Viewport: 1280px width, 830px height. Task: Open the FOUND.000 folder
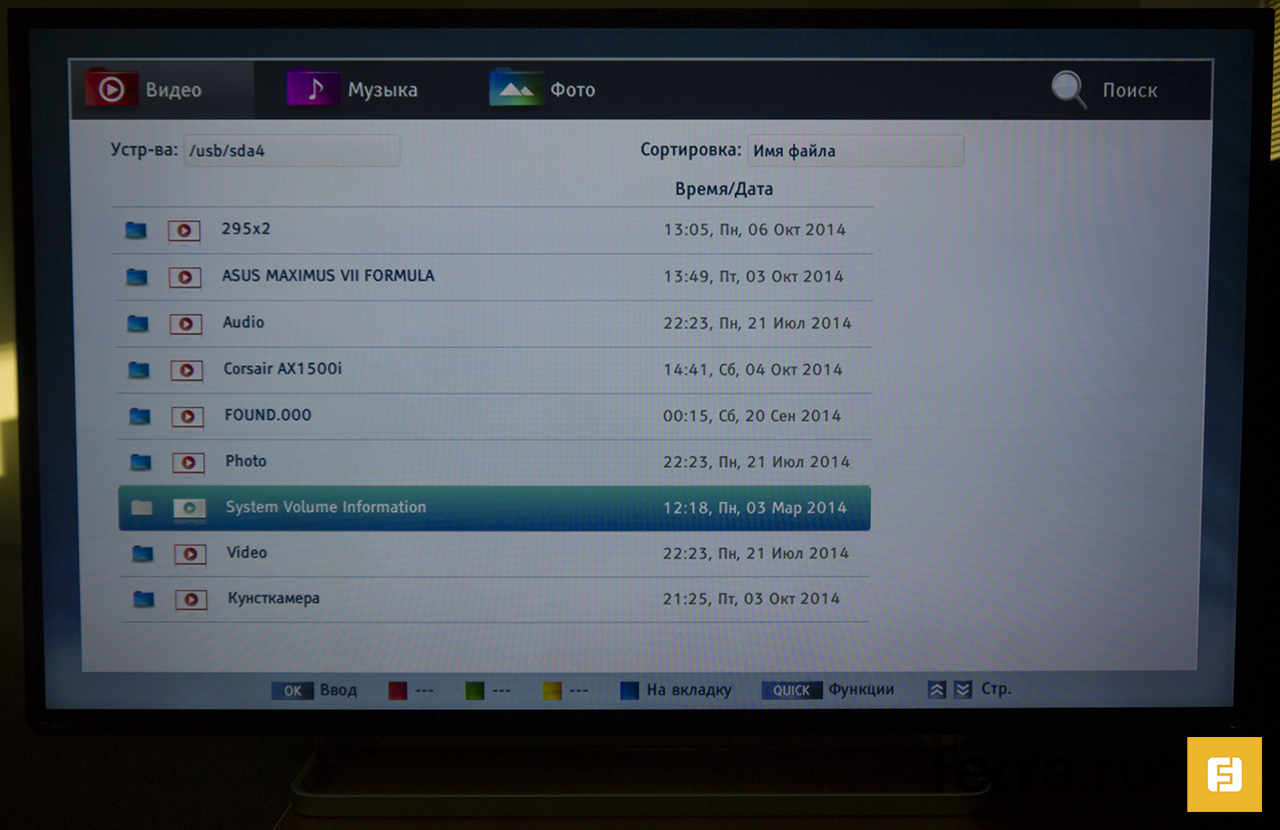(494, 416)
